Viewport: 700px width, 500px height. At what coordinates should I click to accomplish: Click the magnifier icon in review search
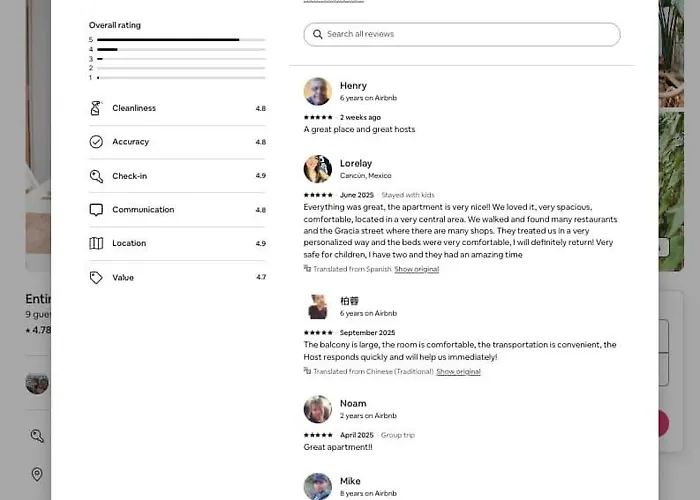317,34
